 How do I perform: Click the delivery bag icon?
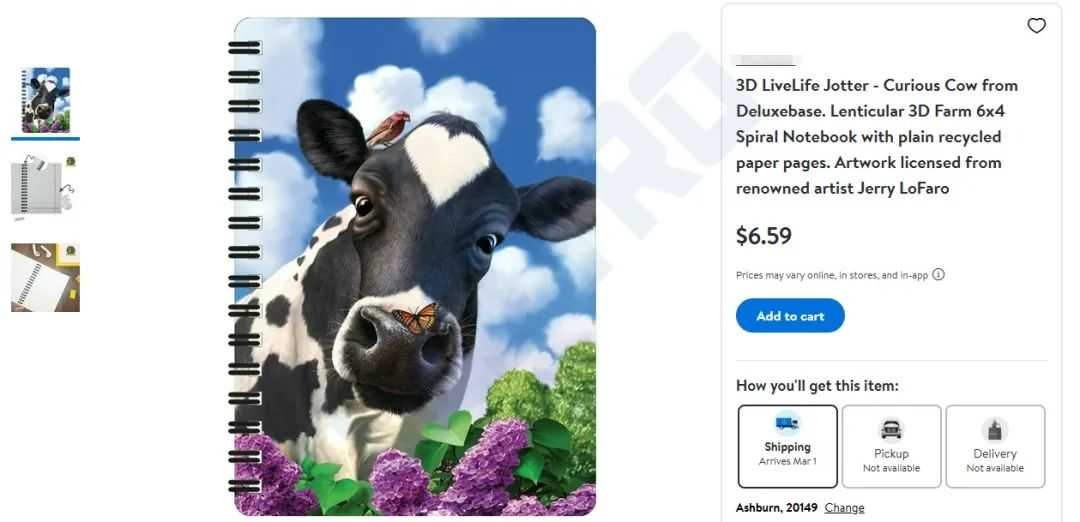tap(995, 429)
